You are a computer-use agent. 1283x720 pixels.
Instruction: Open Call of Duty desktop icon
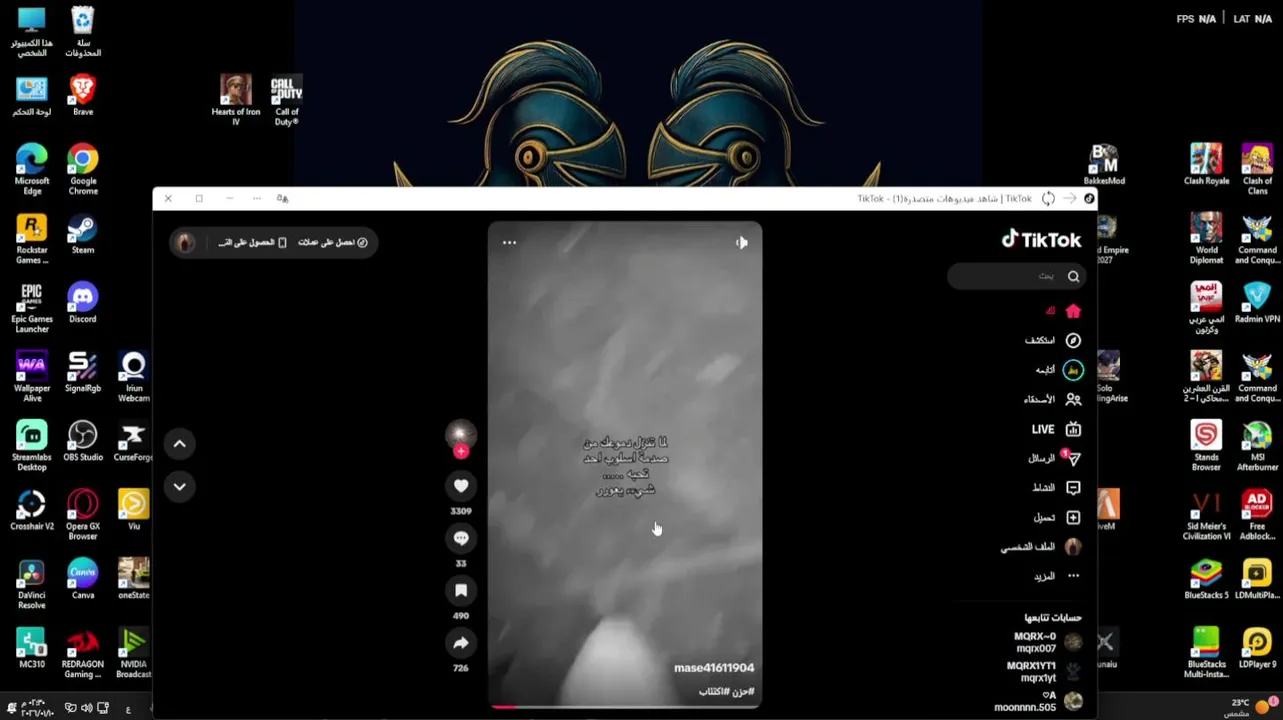287,100
